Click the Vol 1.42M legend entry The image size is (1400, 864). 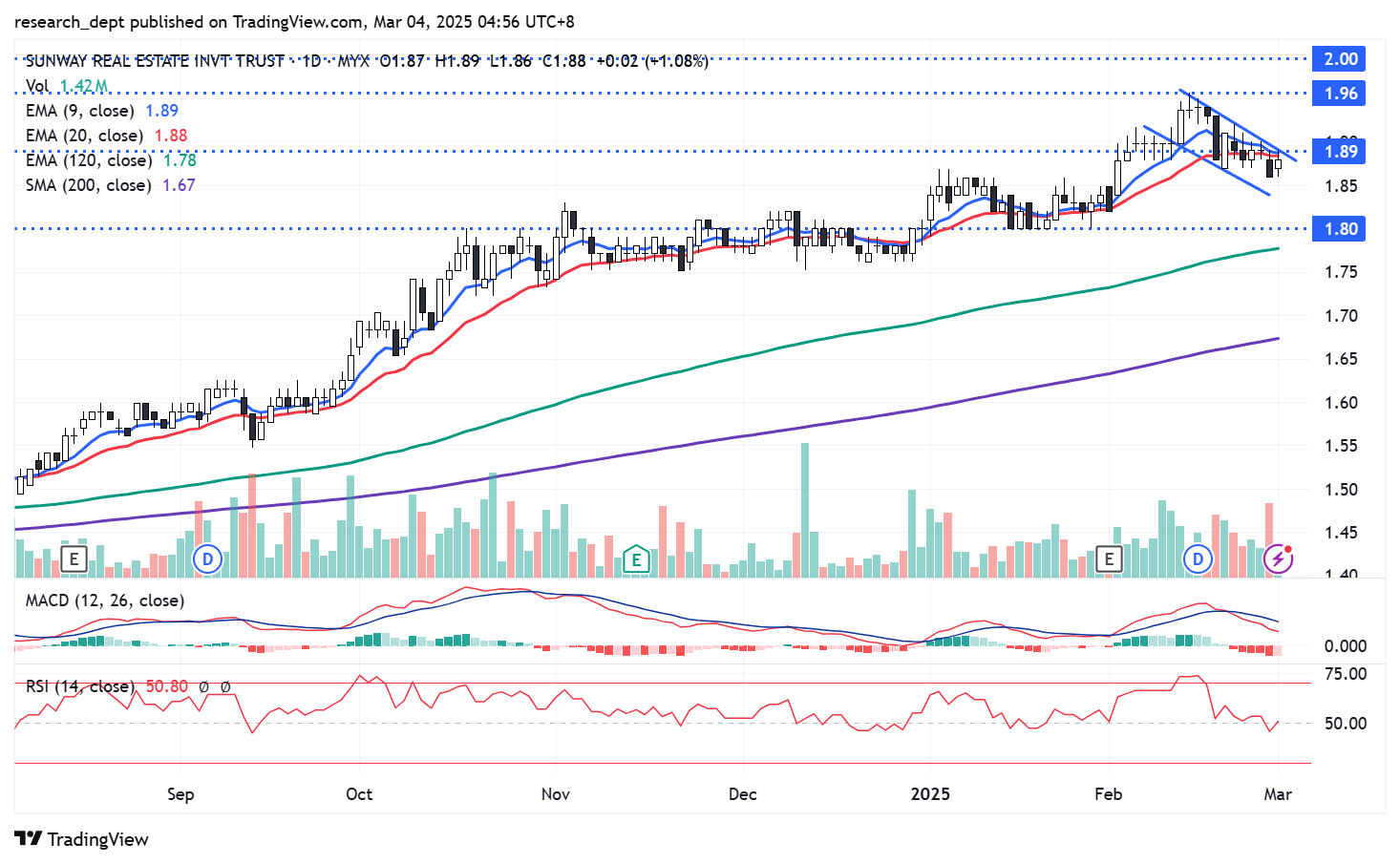pos(66,86)
